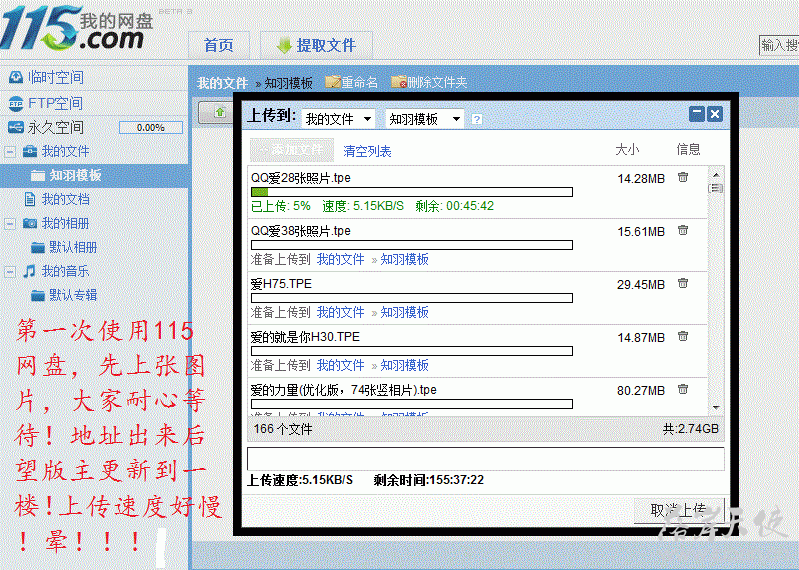Select the 知羽模板 folder in sidebar
Image resolution: width=799 pixels, height=570 pixels.
(x=75, y=175)
